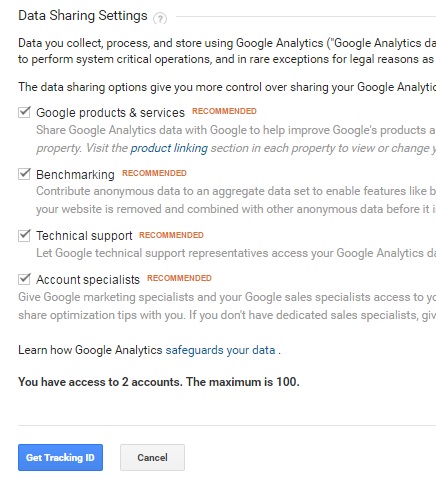
Task: Click RECOMMENDED badge beside Google products & services
Action: point(224,111)
